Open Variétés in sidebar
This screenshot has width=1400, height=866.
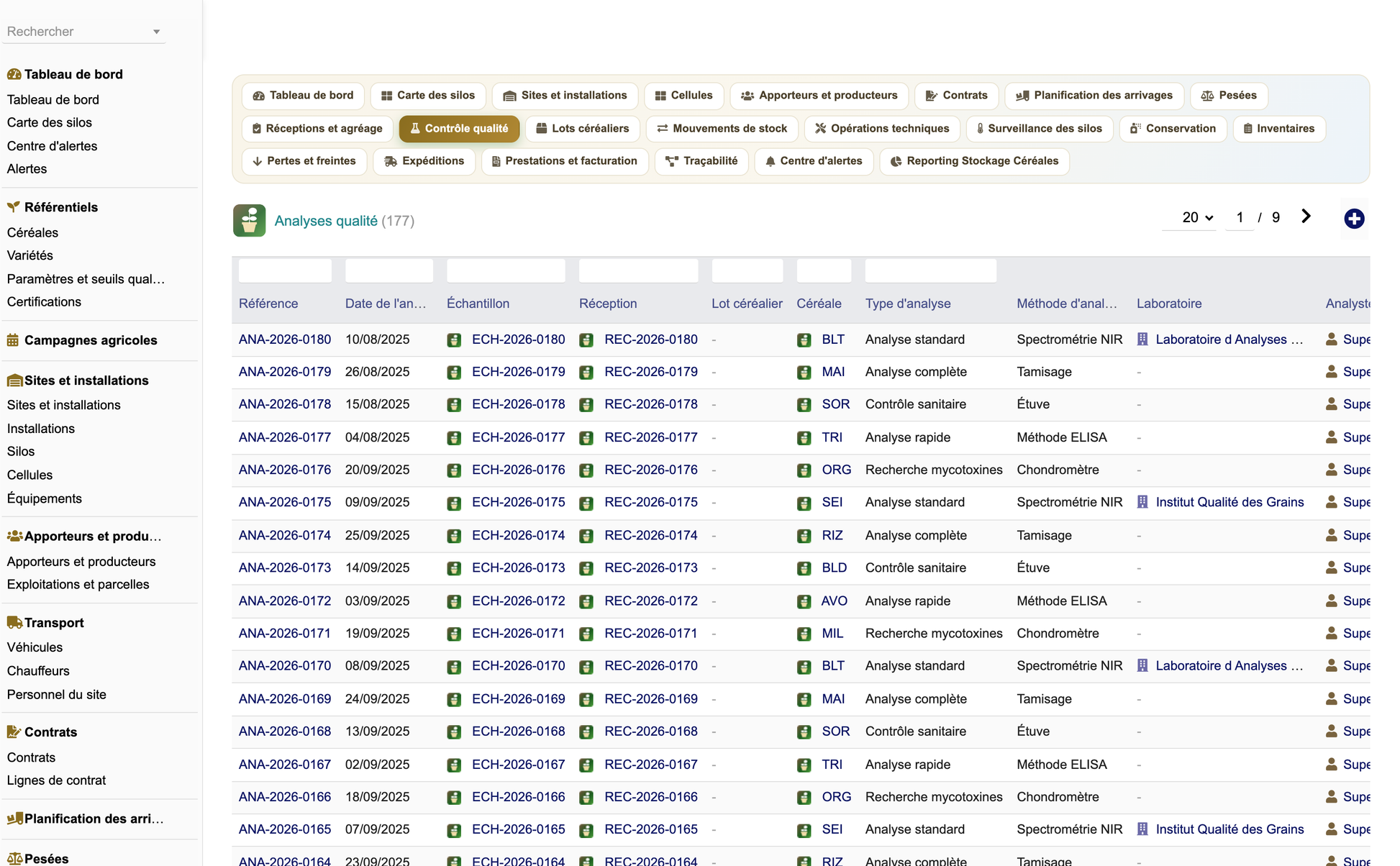coord(30,255)
